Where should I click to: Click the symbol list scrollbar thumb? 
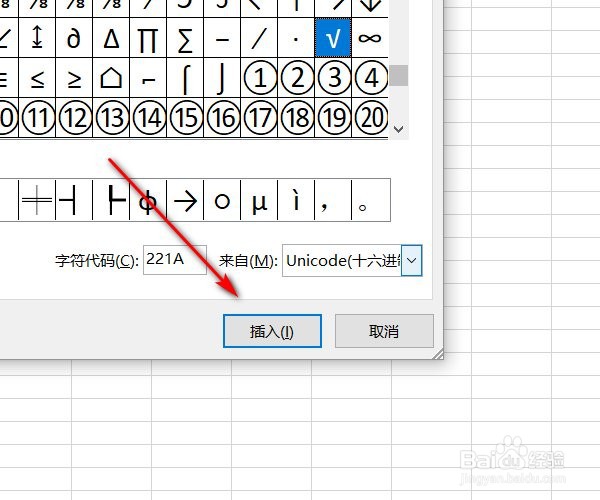(x=398, y=75)
